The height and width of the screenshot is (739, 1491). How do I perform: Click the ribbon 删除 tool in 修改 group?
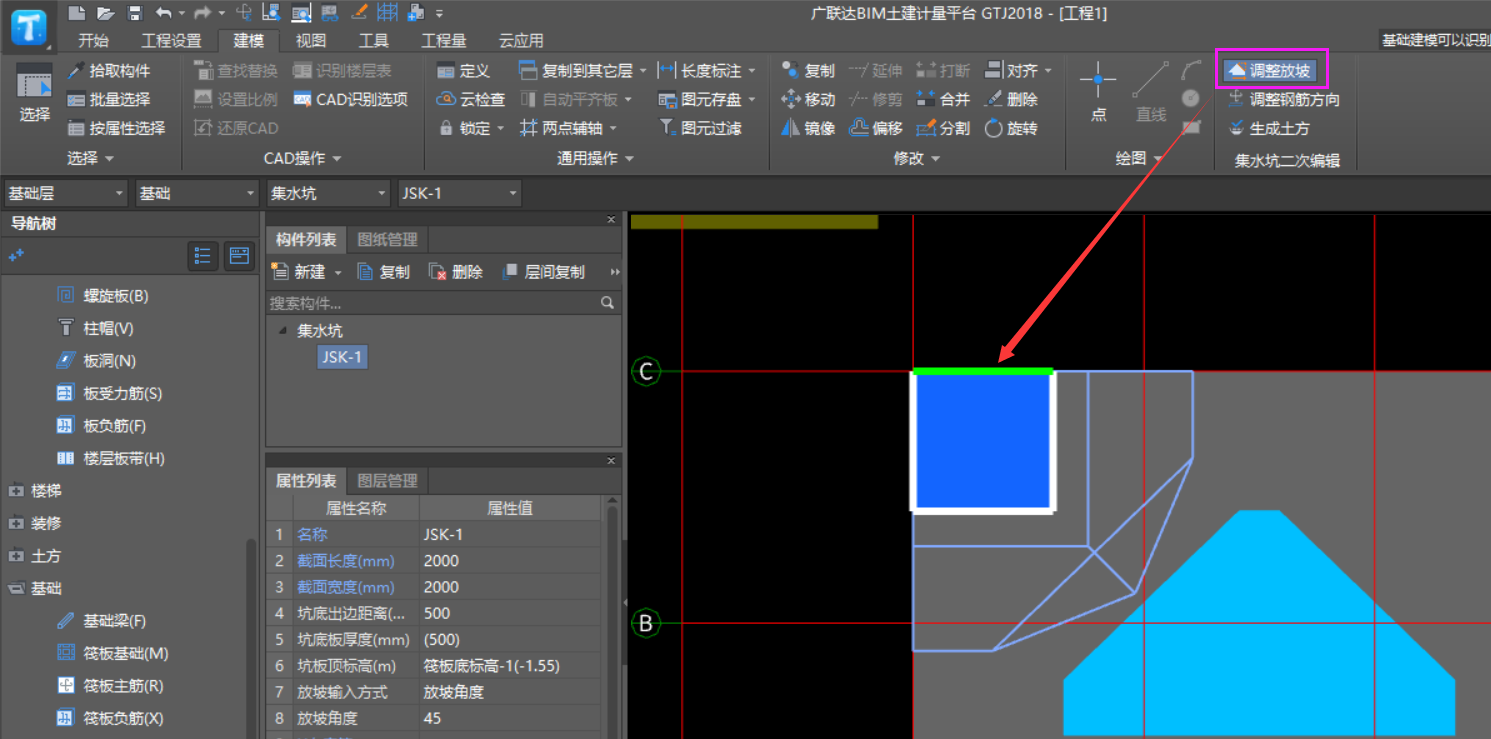click(1011, 100)
